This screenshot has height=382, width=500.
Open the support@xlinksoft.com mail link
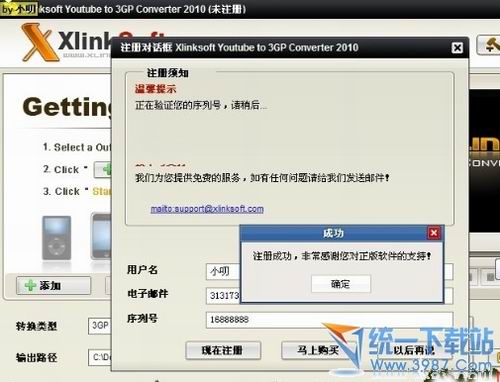(x=207, y=209)
